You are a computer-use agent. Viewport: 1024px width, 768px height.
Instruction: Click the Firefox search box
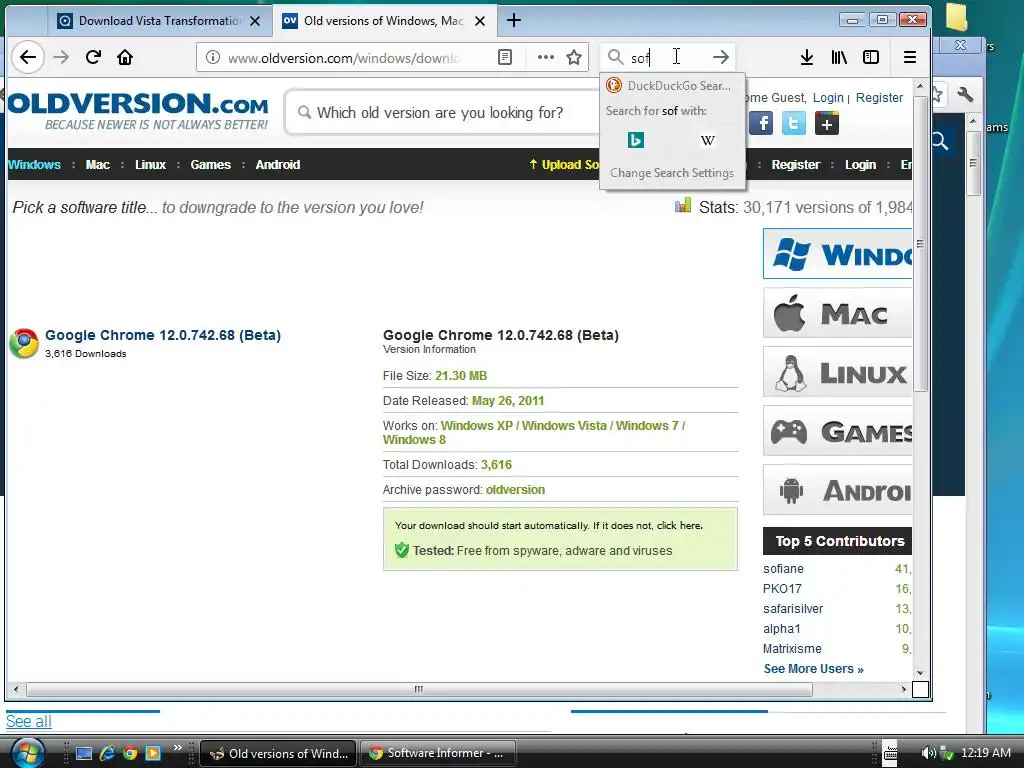(x=666, y=57)
